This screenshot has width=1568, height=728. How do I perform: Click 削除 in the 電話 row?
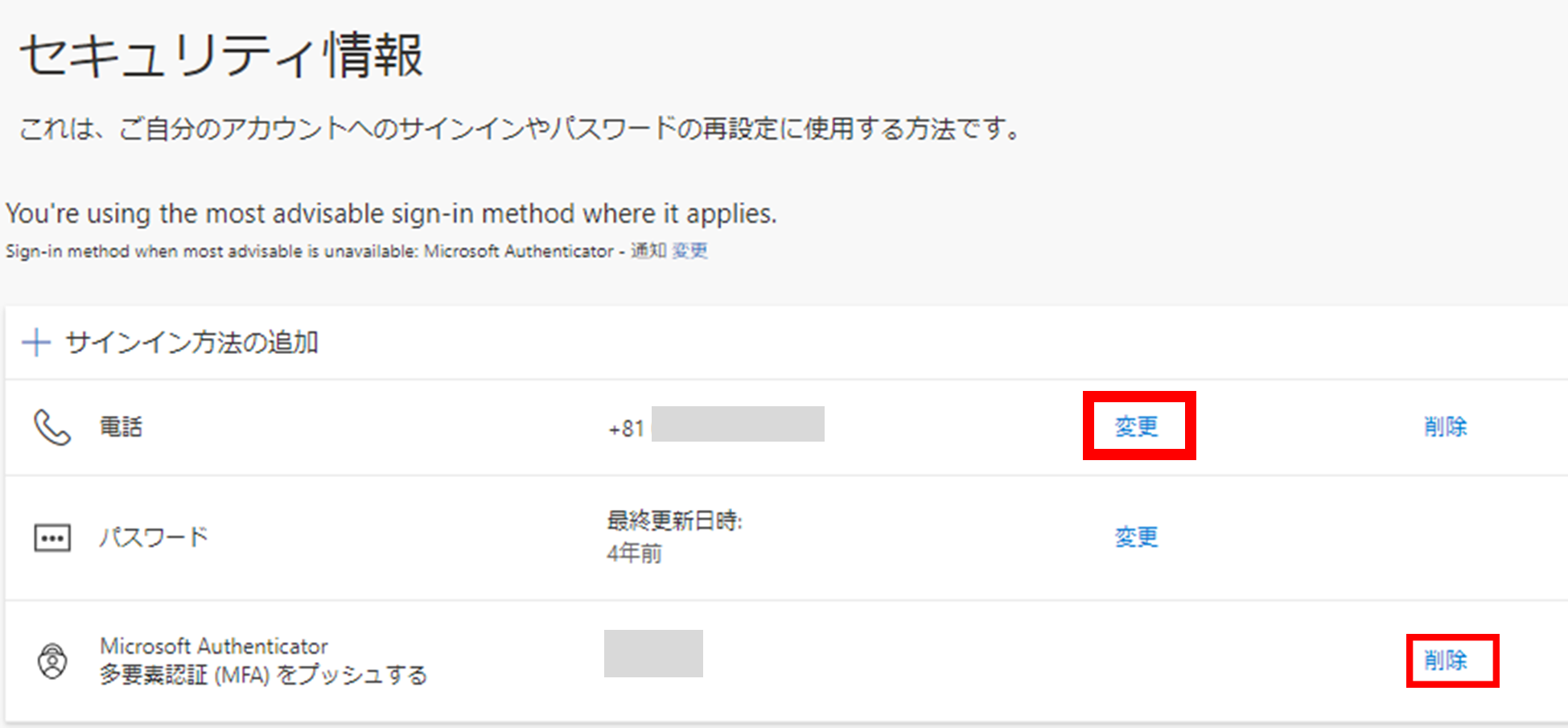click(x=1445, y=426)
